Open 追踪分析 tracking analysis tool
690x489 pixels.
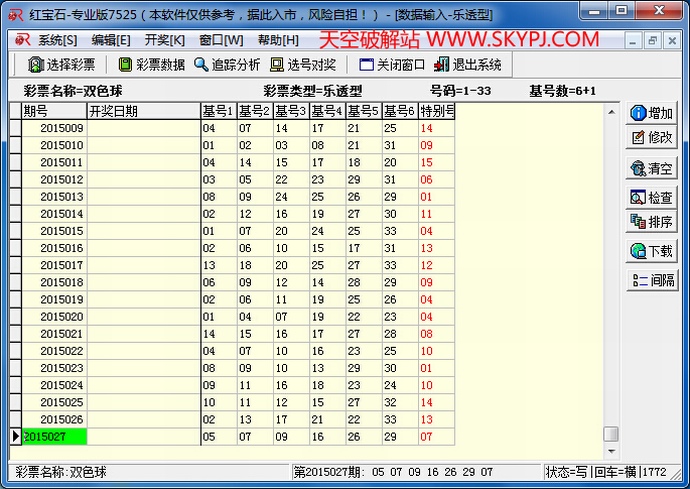(x=226, y=65)
